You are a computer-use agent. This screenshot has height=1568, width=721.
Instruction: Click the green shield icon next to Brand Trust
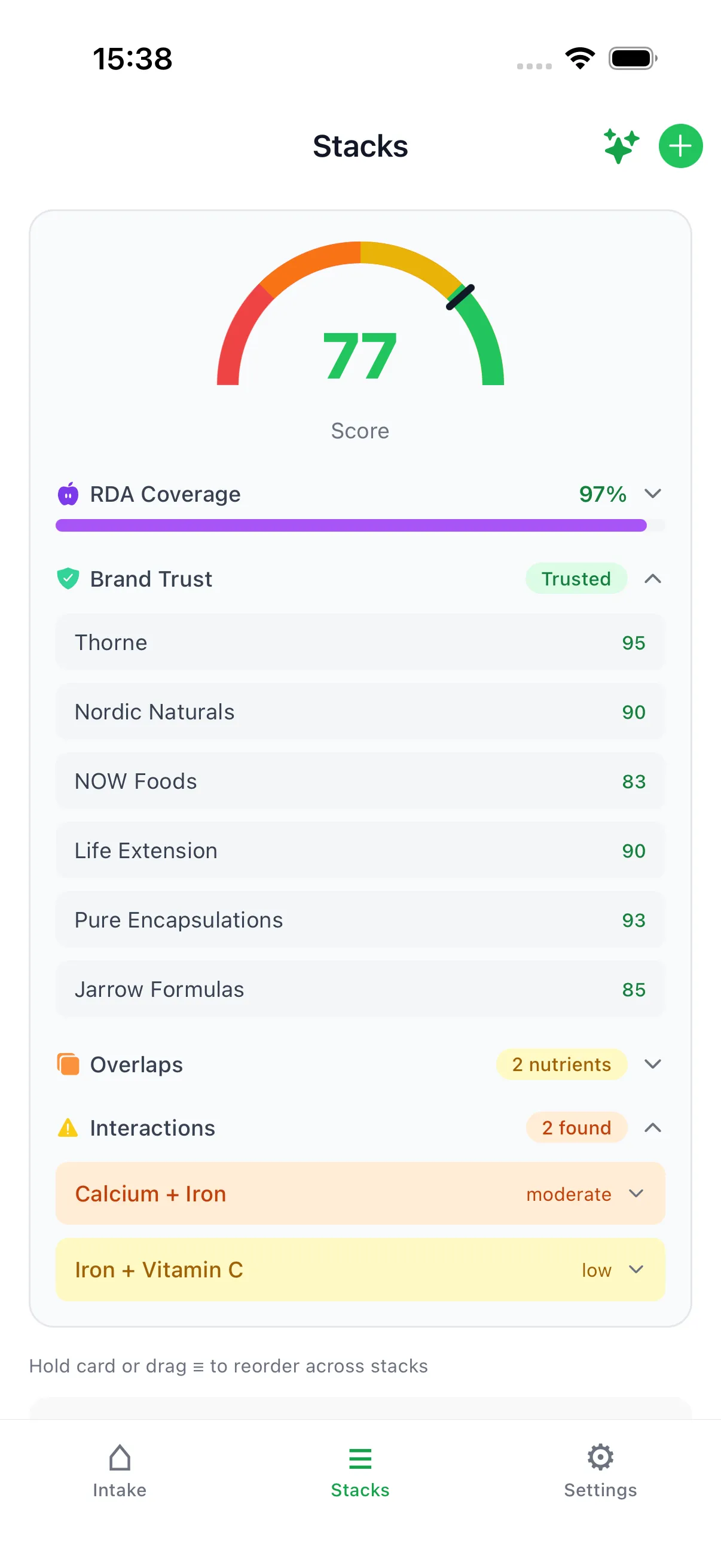[x=68, y=578]
